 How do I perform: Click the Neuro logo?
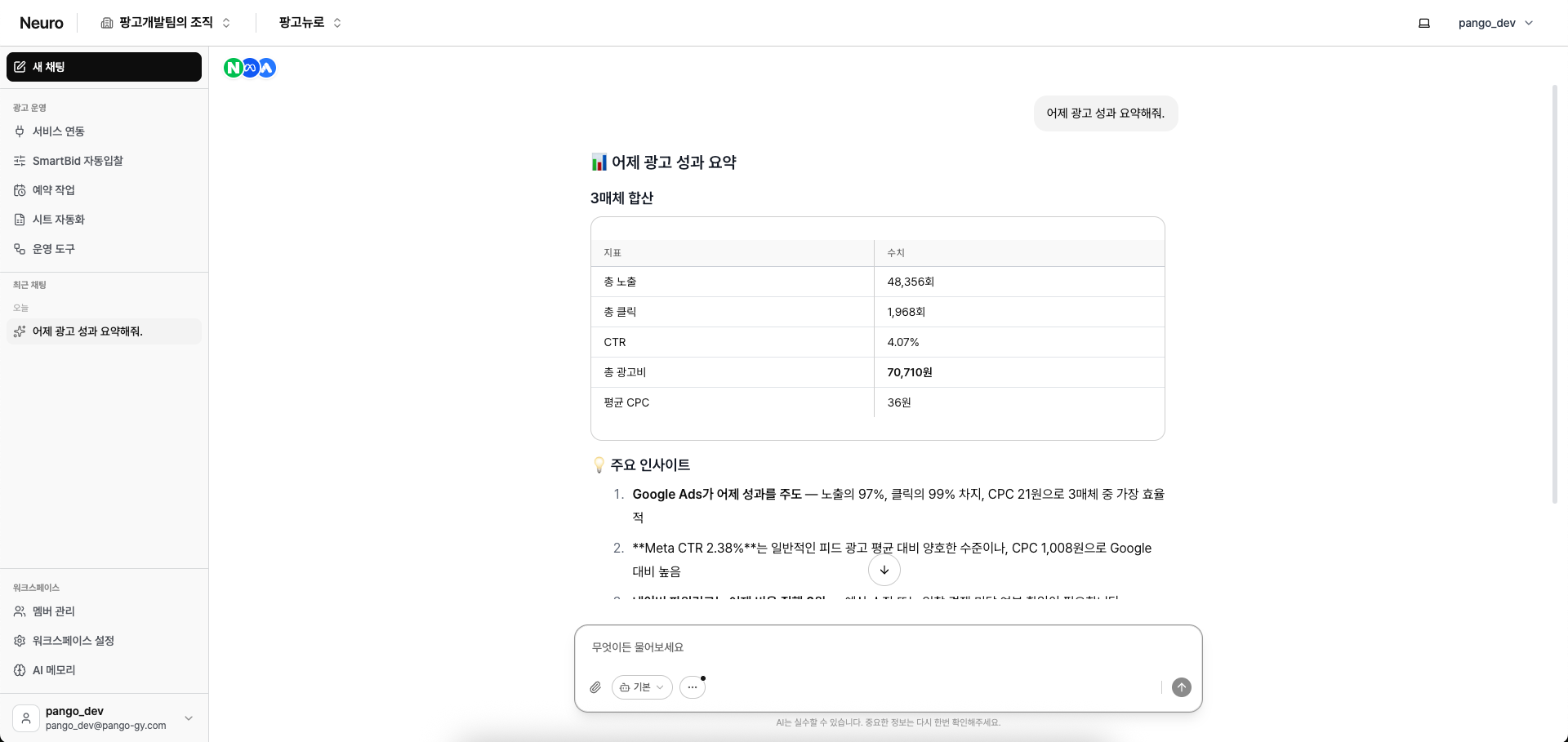(x=42, y=23)
